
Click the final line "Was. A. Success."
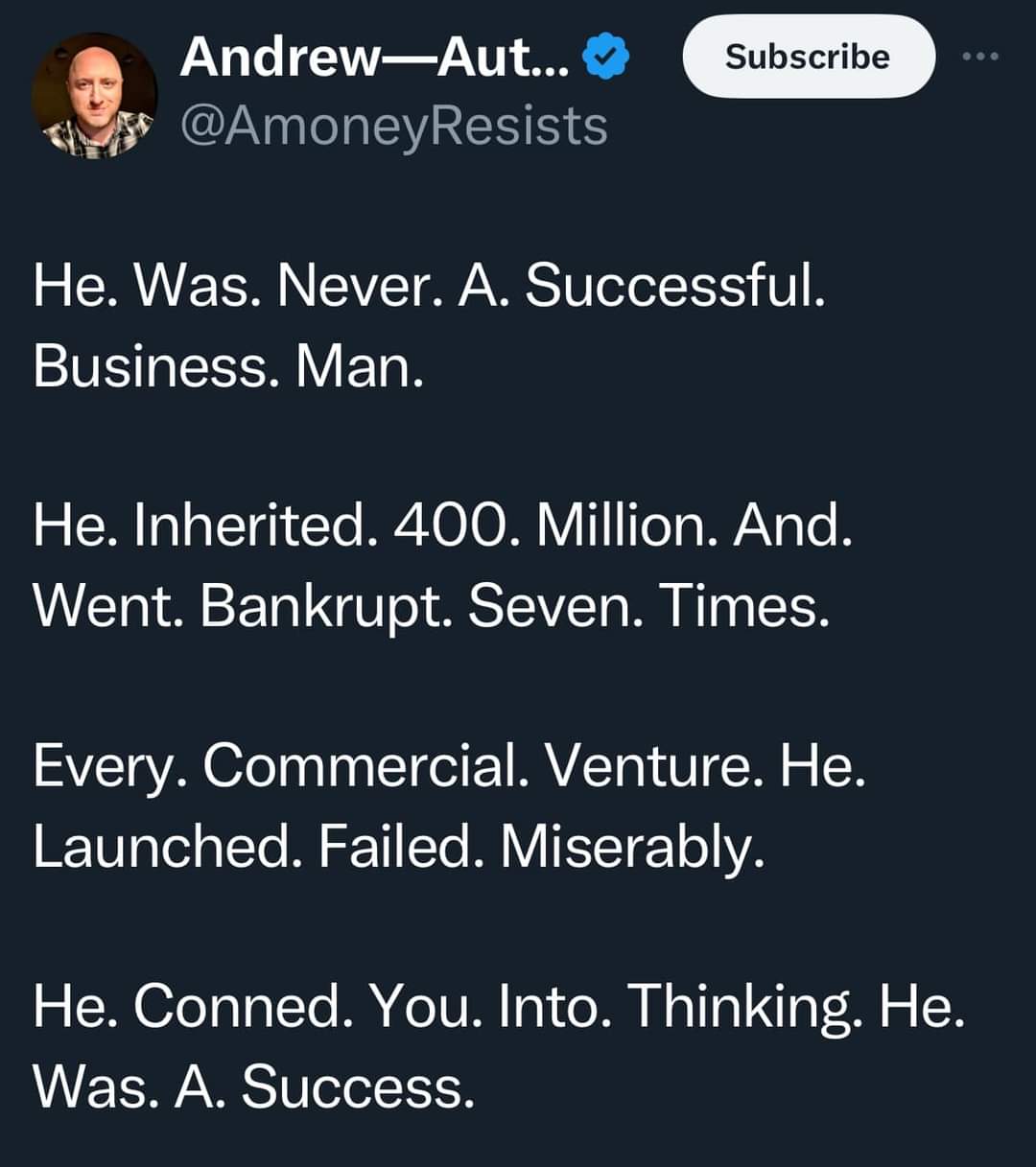254,1087
